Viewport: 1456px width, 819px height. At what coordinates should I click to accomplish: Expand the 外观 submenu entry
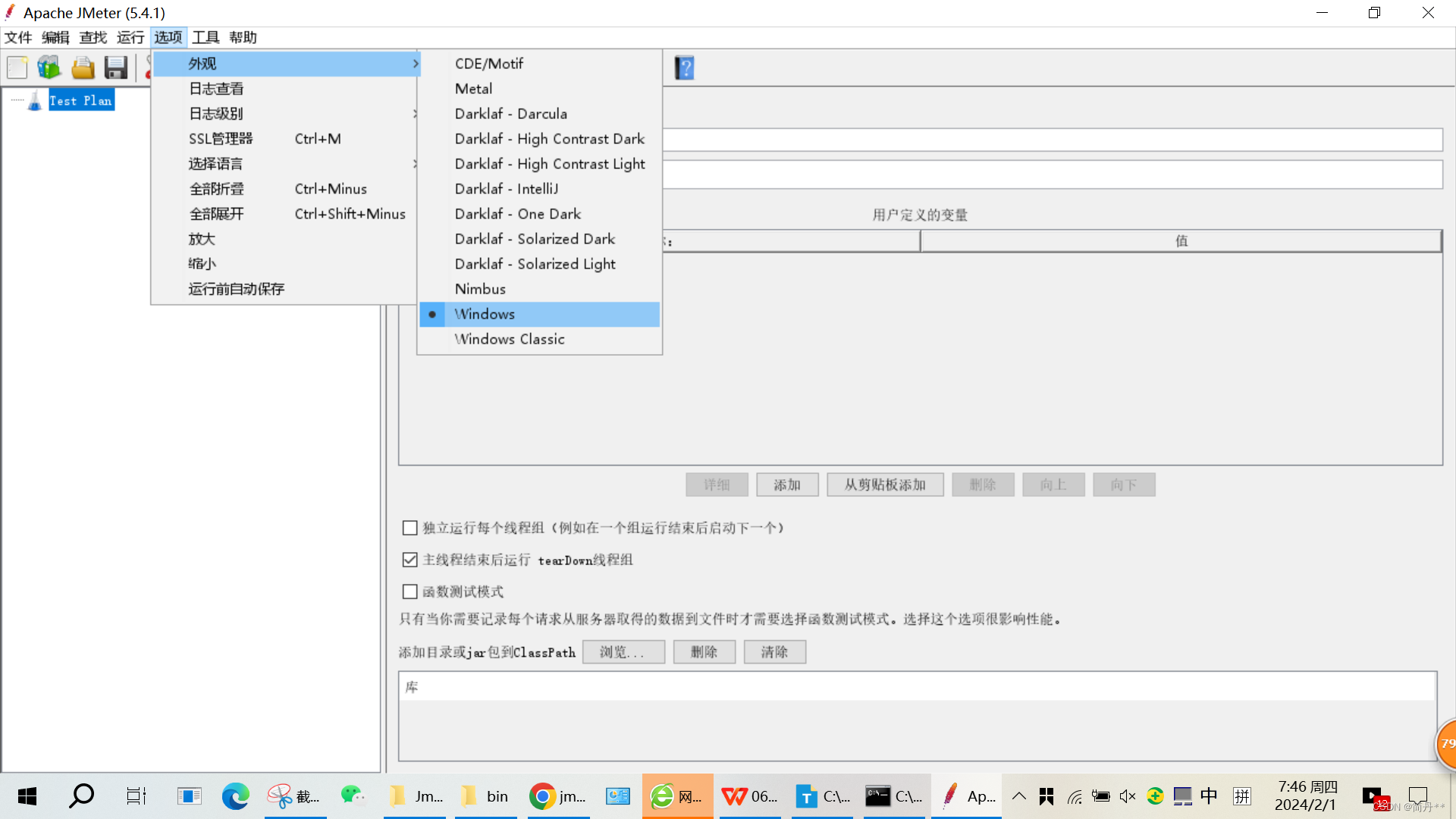coord(286,64)
